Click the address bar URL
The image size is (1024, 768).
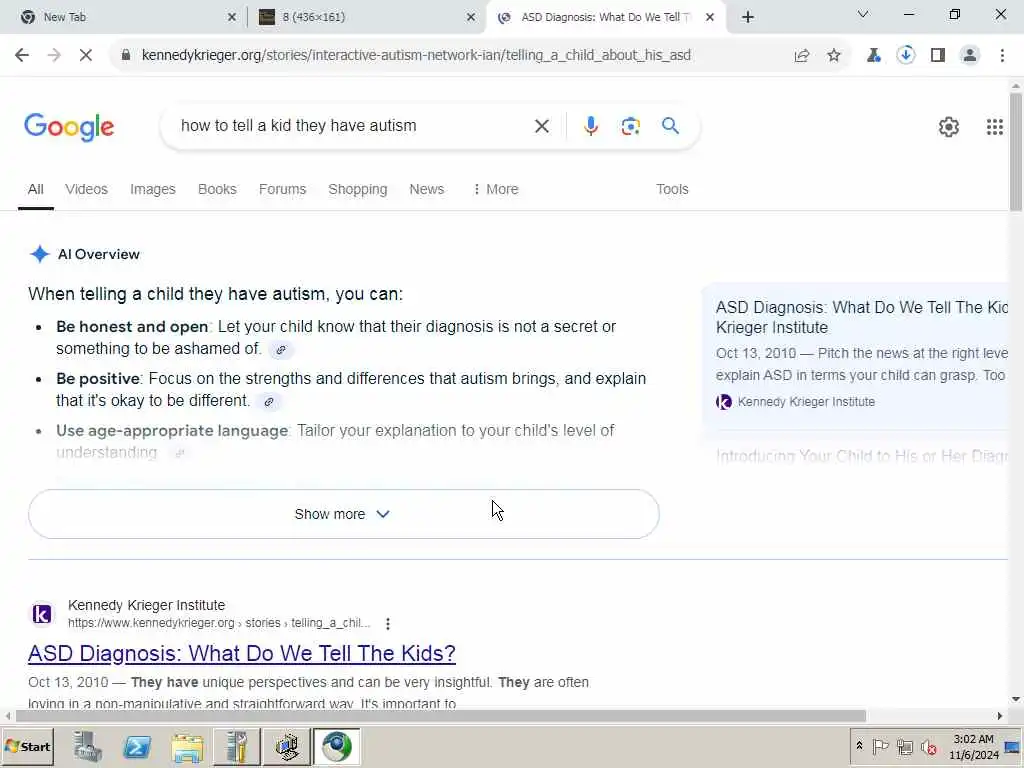pyautogui.click(x=416, y=56)
